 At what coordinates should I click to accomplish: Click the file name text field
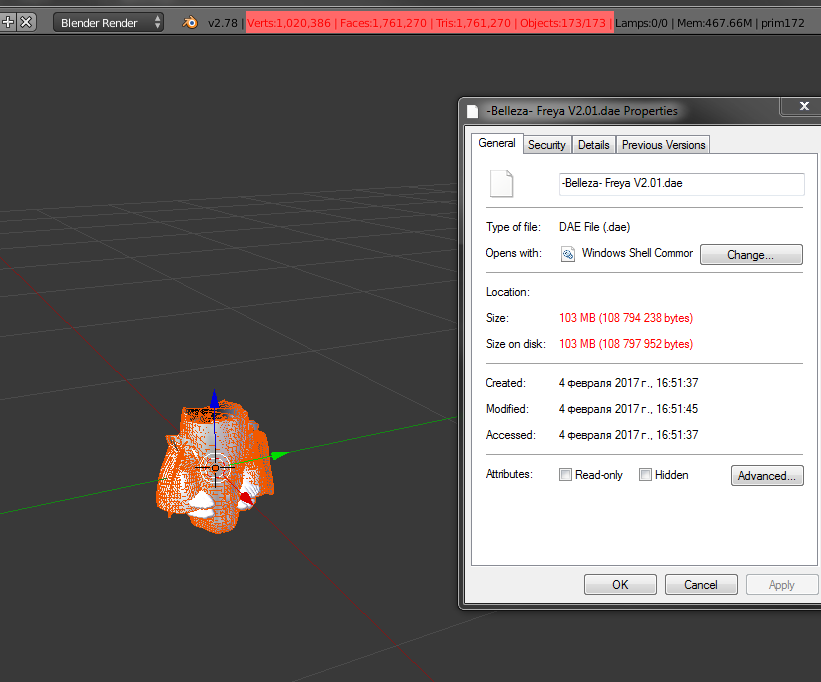(x=681, y=184)
